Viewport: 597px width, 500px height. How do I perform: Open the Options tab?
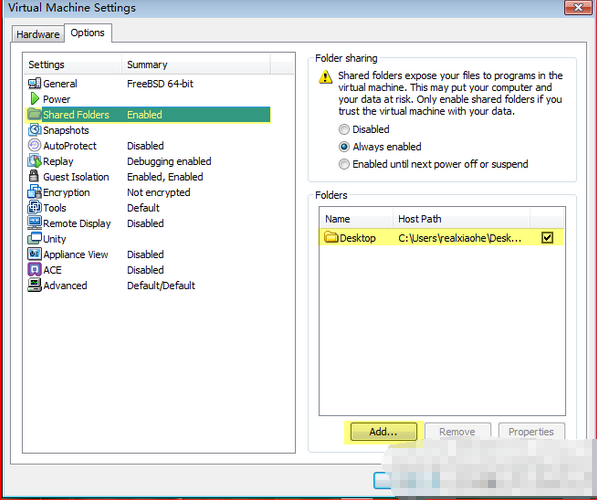point(88,33)
